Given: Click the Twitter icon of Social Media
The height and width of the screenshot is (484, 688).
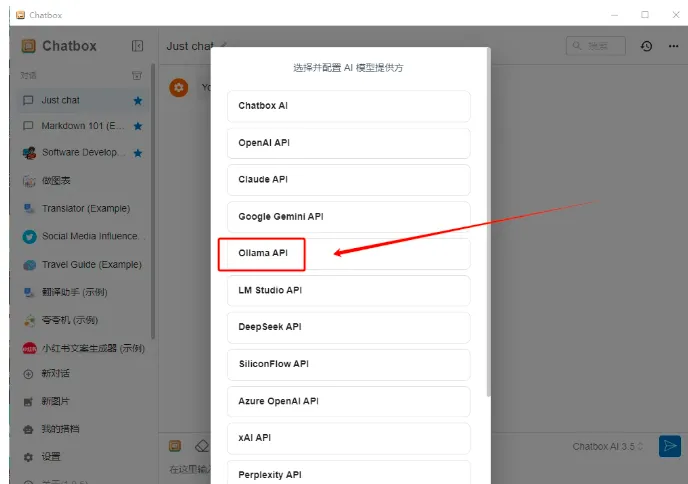Looking at the screenshot, I should coord(29,237).
